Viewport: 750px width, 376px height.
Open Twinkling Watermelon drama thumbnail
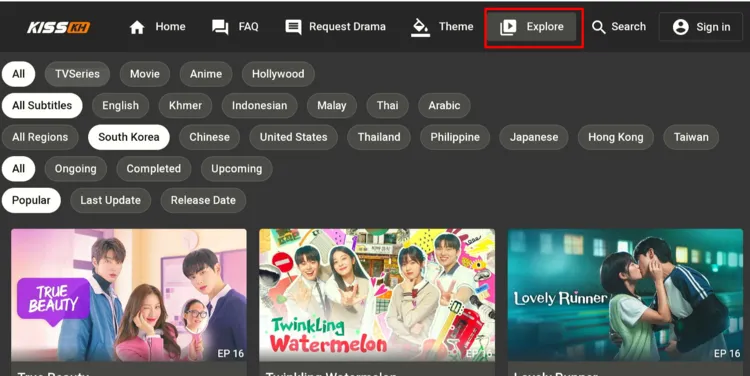(x=377, y=295)
